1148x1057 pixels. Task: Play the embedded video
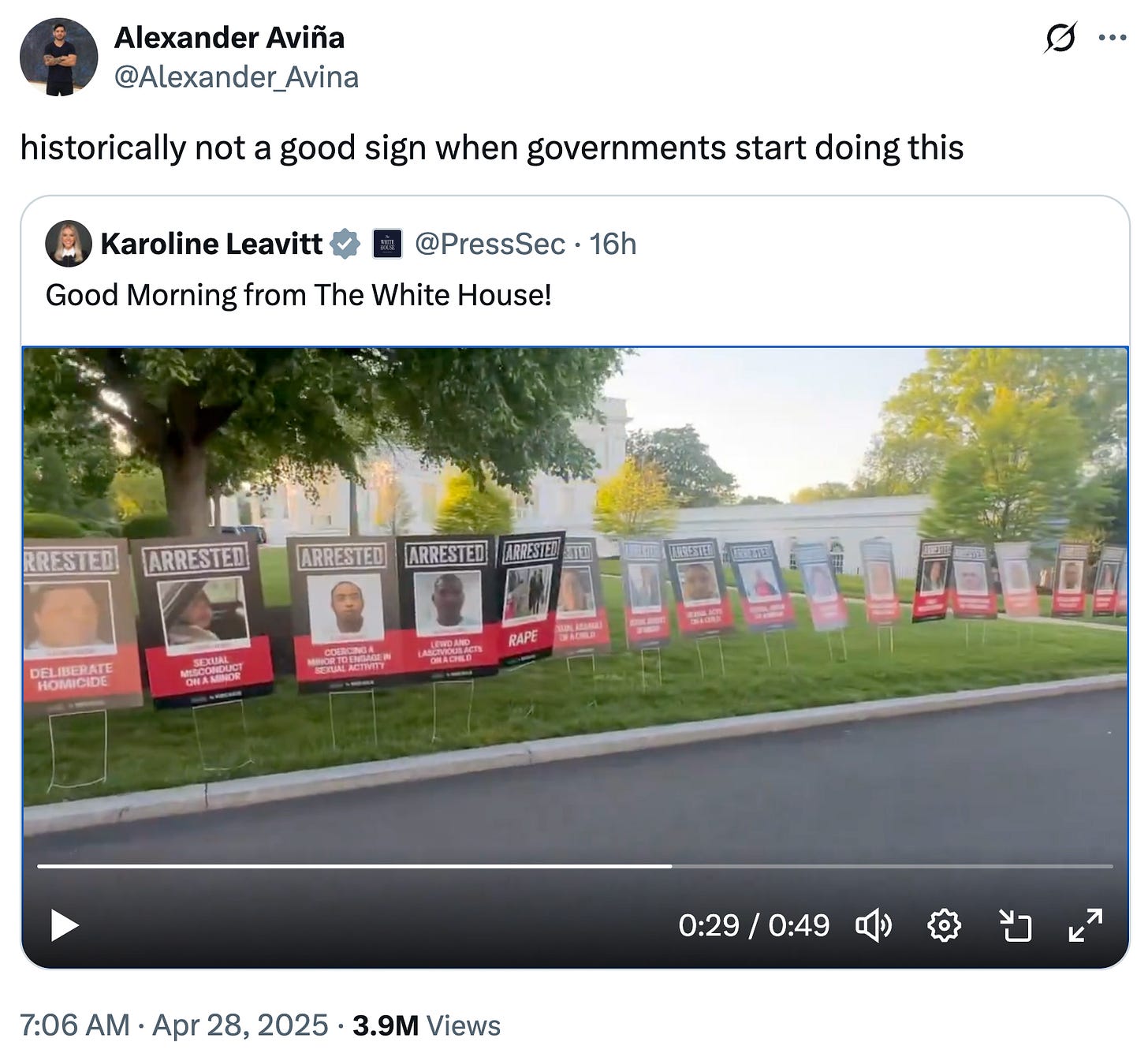coord(64,925)
